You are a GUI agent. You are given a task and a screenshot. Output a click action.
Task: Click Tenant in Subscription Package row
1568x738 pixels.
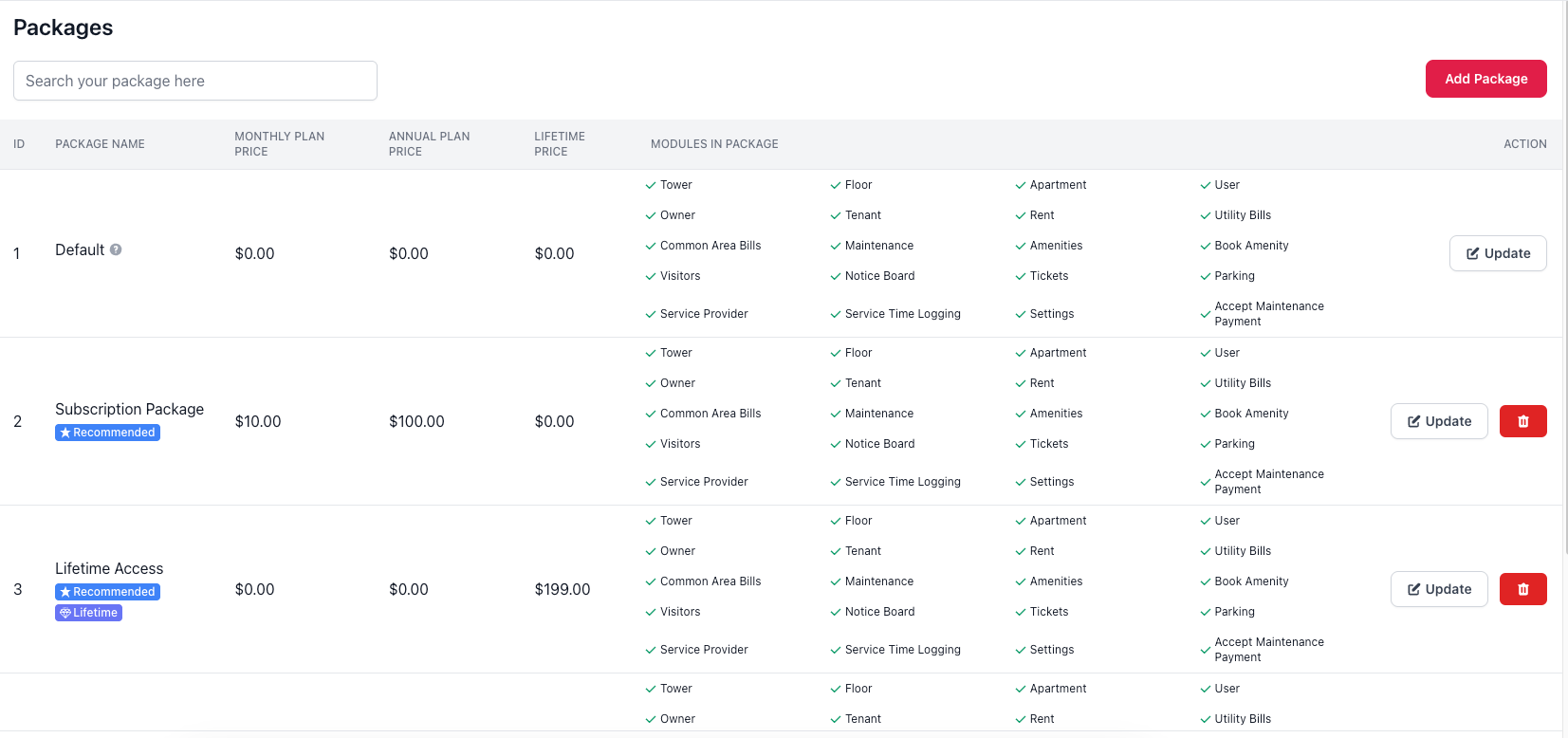863,383
